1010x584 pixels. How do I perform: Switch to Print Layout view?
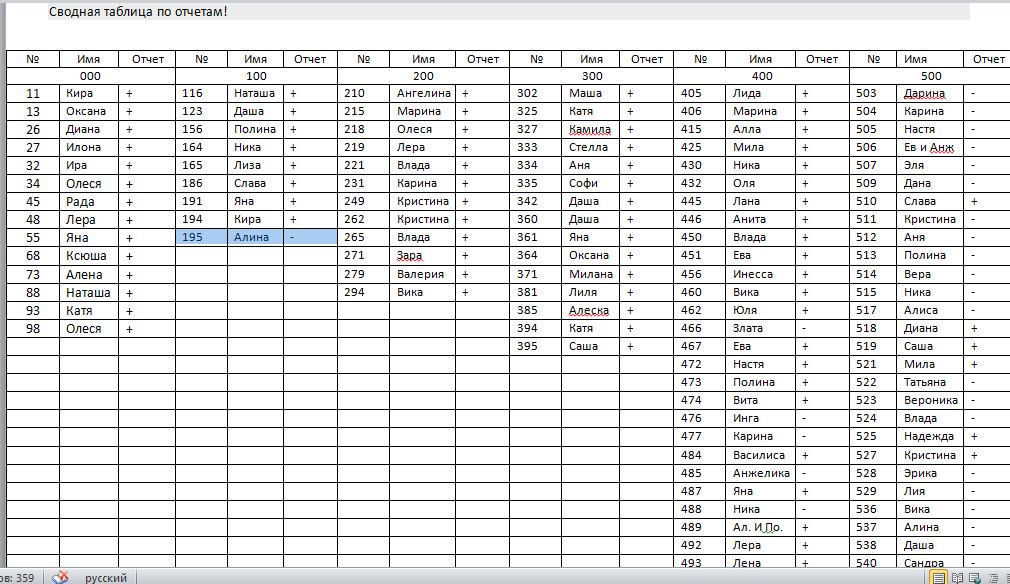click(940, 578)
